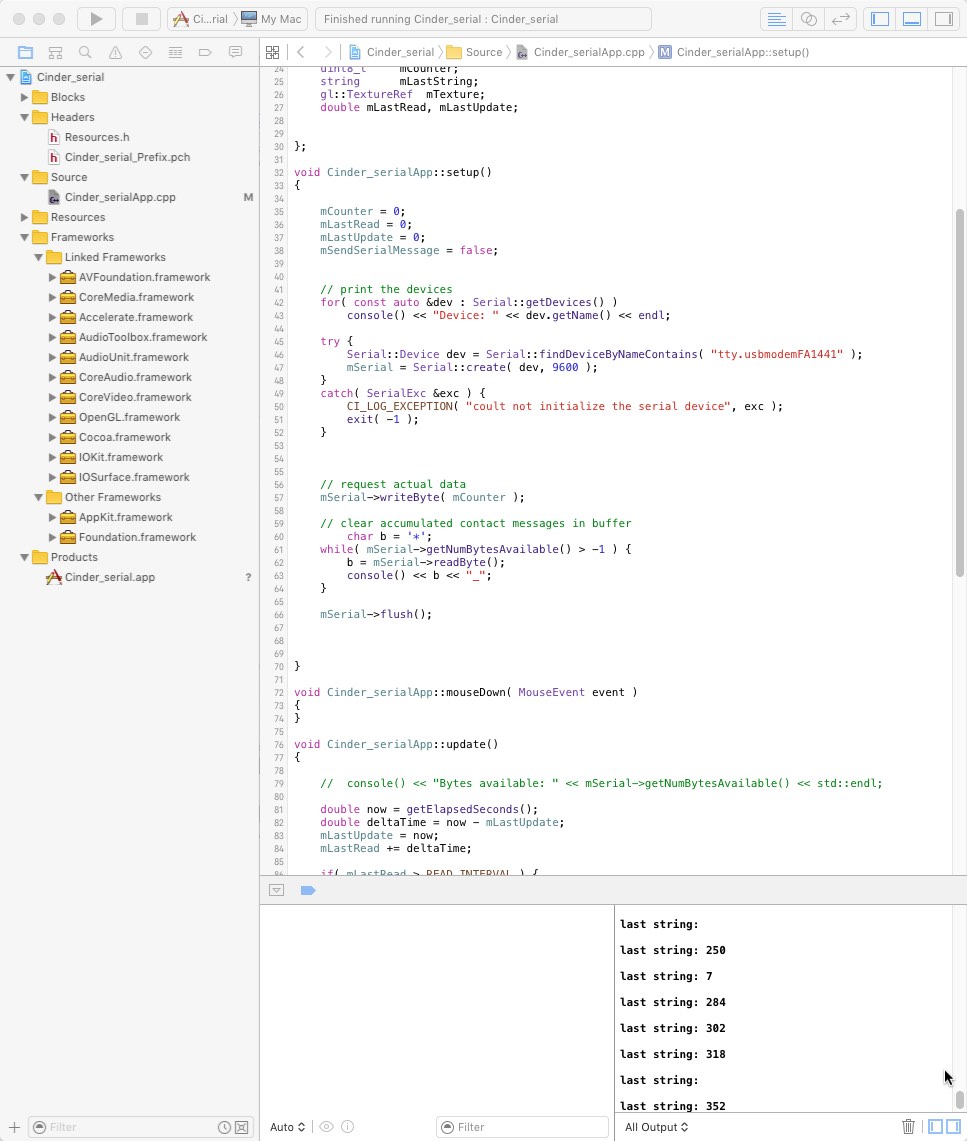Select Cinder_serial_Prefix.pch file
The image size is (967, 1141).
click(x=127, y=157)
